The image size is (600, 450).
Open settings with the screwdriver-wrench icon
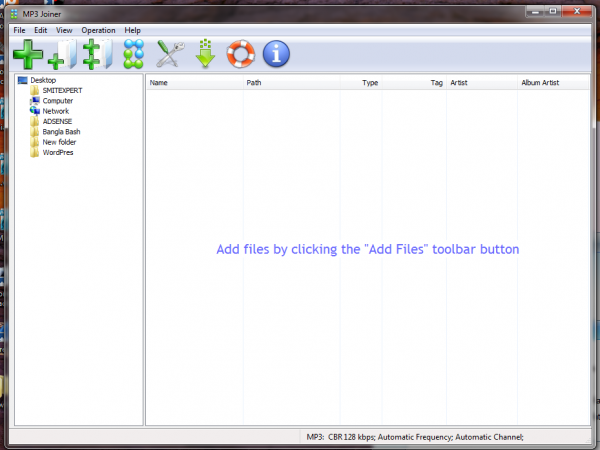tap(170, 54)
